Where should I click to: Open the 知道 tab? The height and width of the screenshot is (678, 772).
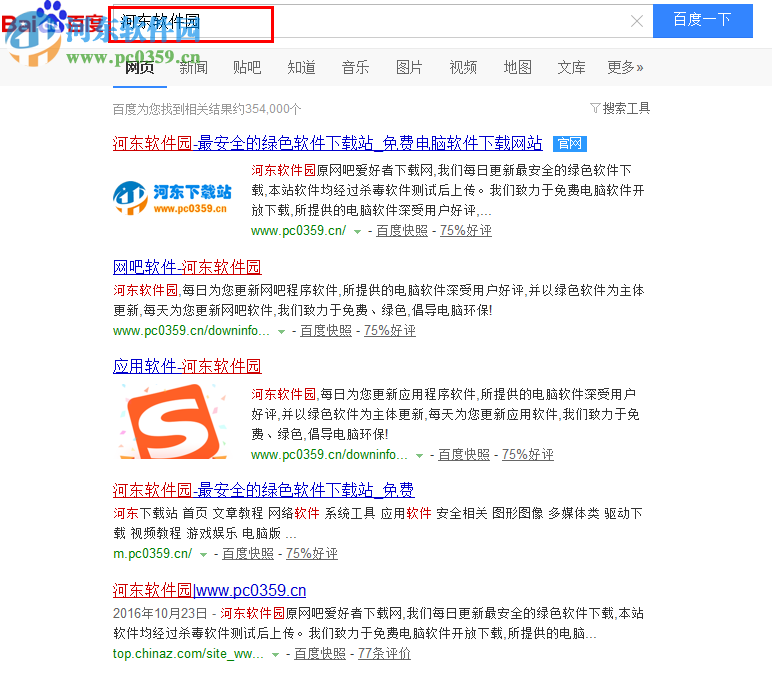pyautogui.click(x=301, y=67)
